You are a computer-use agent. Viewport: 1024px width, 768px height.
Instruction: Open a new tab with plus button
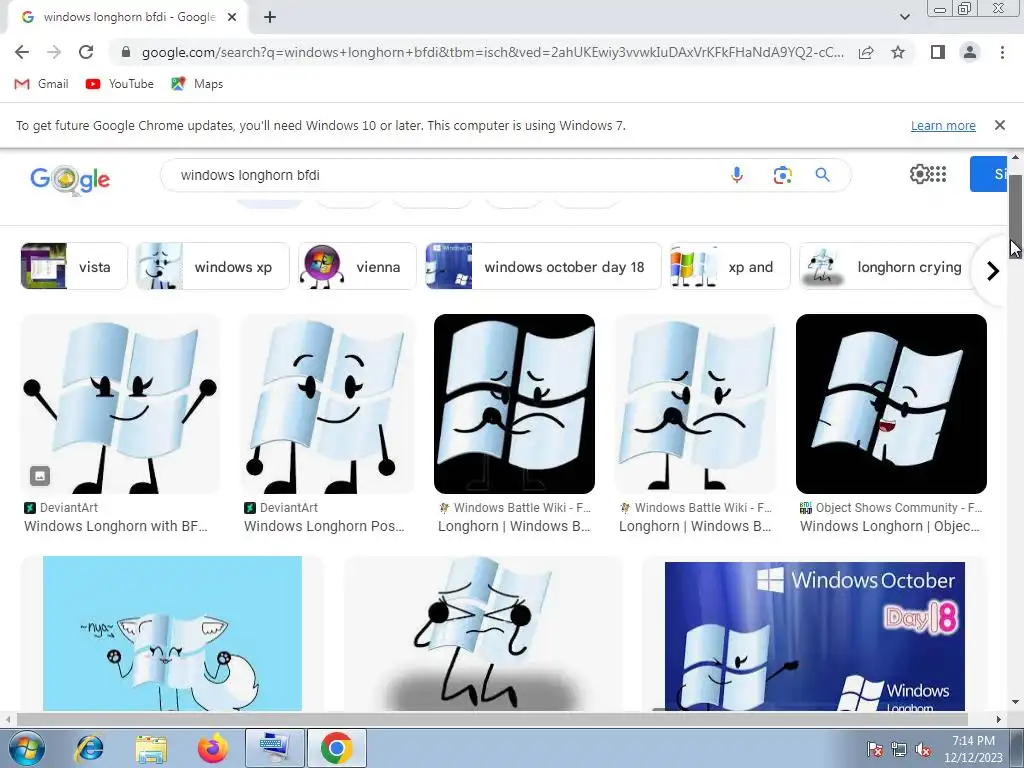(270, 17)
